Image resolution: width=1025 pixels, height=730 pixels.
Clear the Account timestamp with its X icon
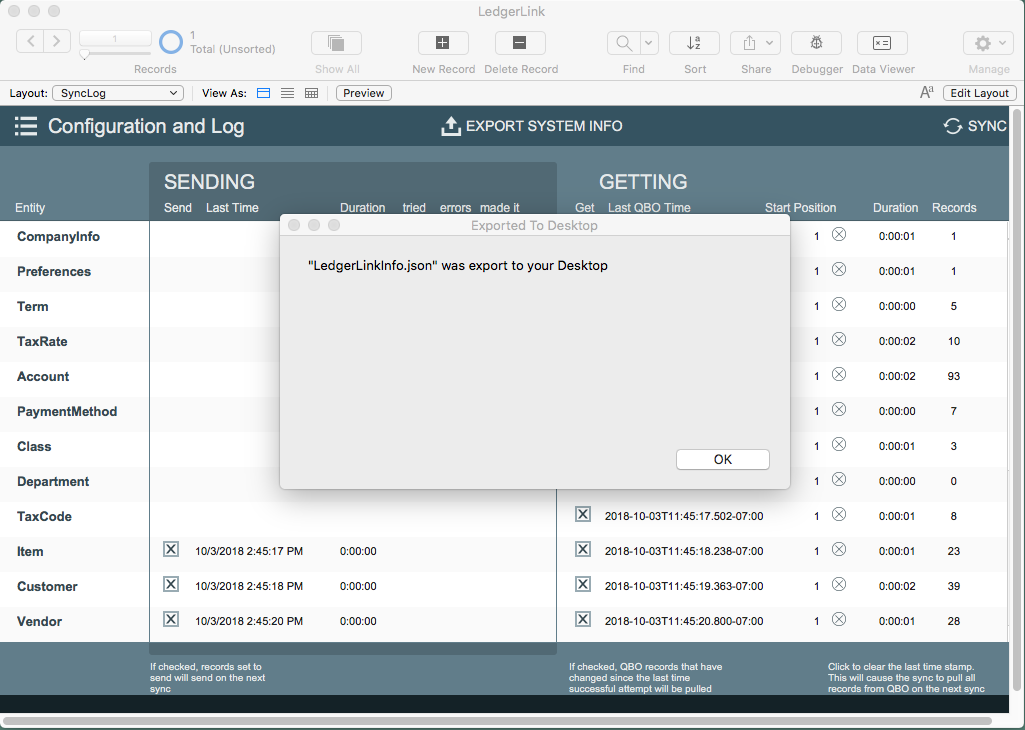839,374
